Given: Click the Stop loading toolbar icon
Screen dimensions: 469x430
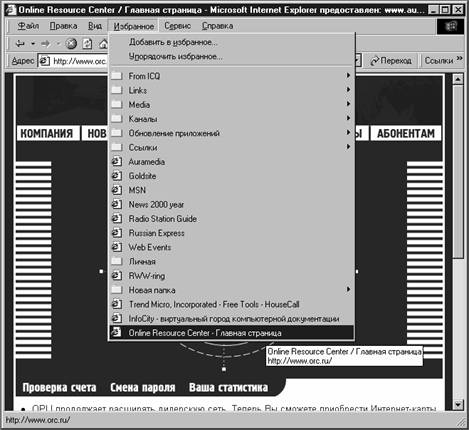Looking at the screenshot, I should click(x=71, y=44).
